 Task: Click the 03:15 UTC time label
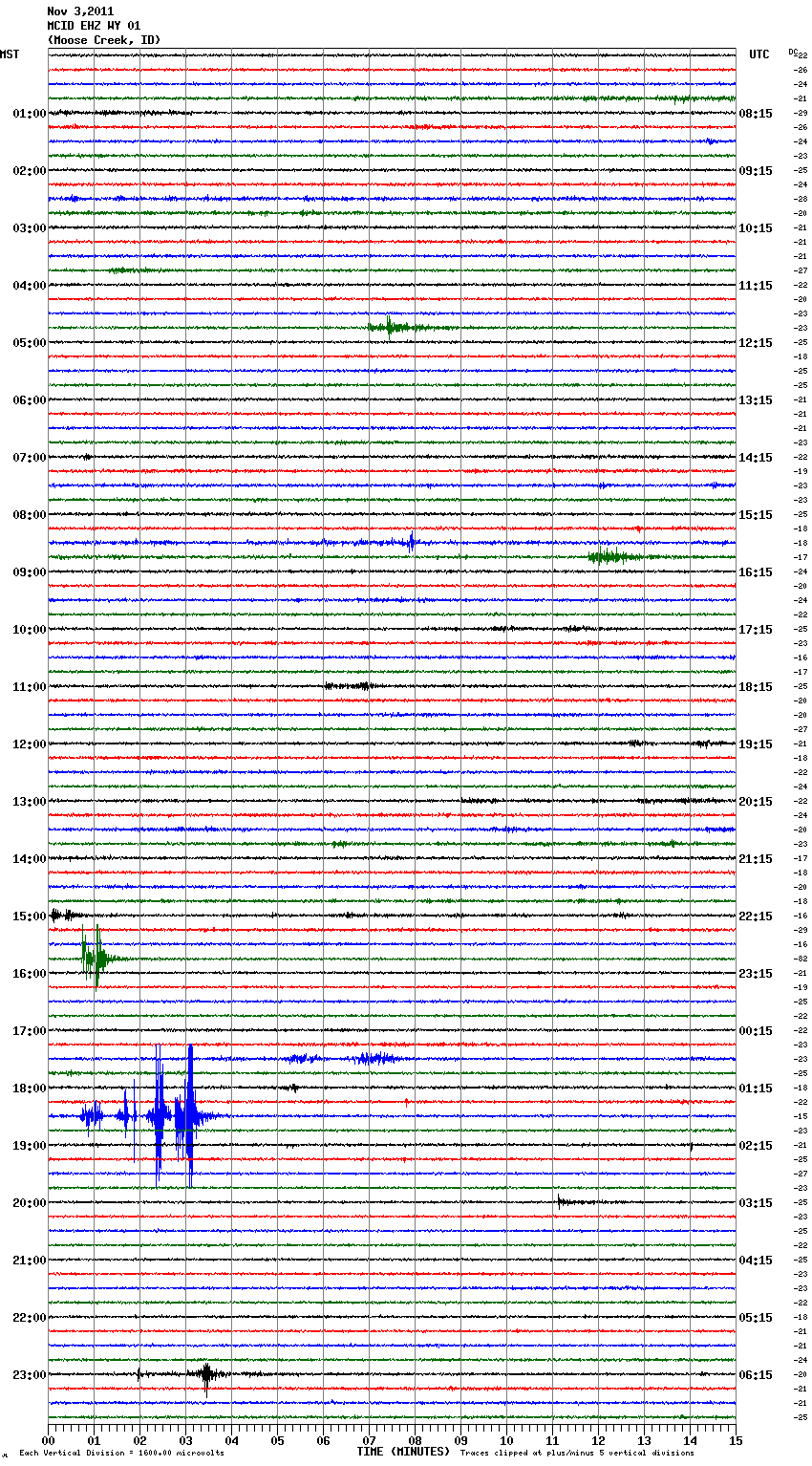coord(756,1203)
